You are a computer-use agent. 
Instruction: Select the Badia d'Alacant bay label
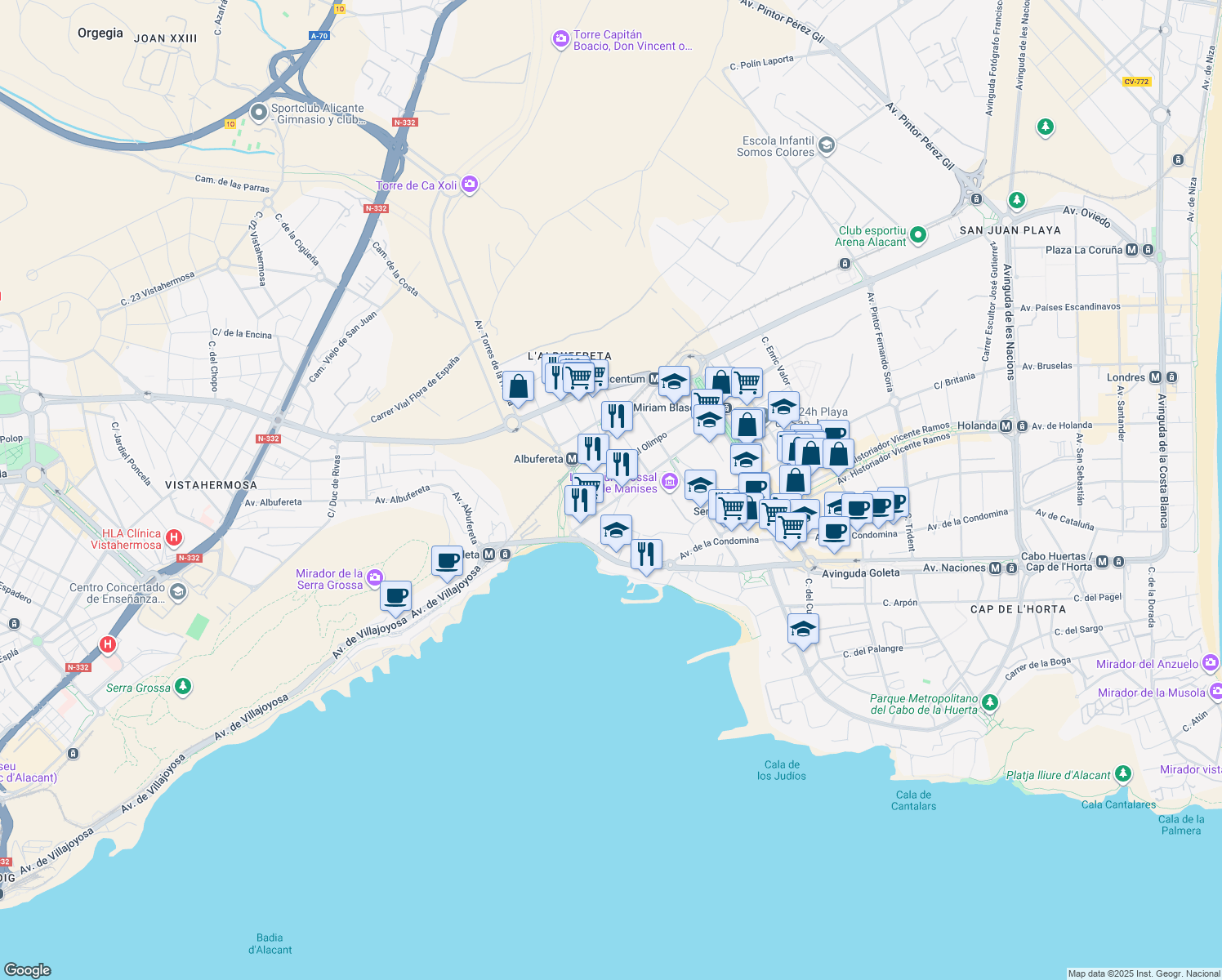click(x=270, y=943)
